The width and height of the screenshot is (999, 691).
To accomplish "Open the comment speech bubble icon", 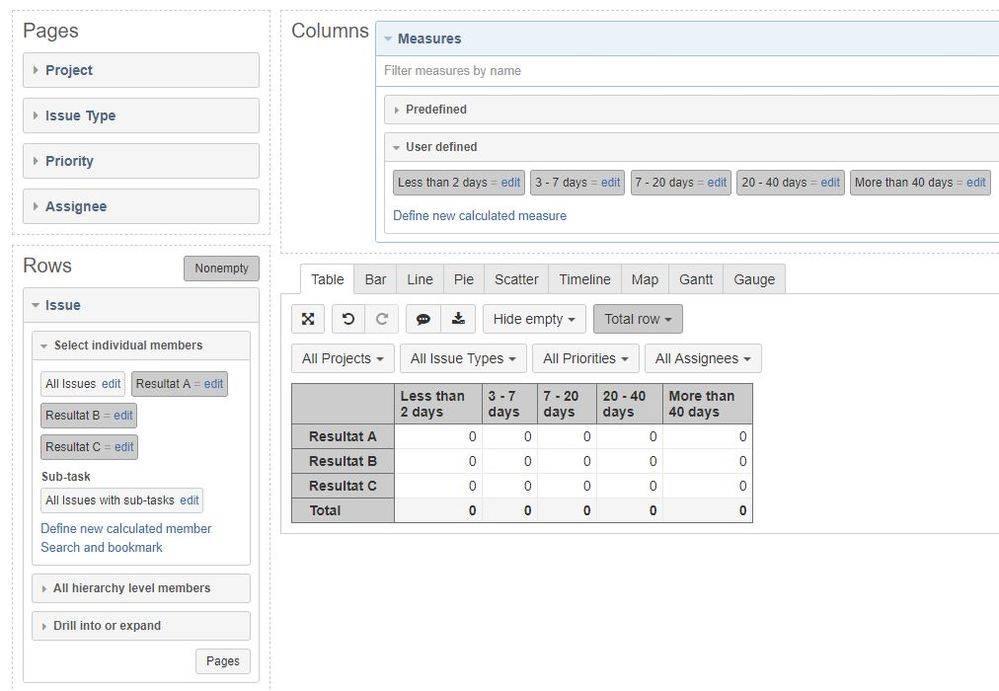I will pos(423,319).
